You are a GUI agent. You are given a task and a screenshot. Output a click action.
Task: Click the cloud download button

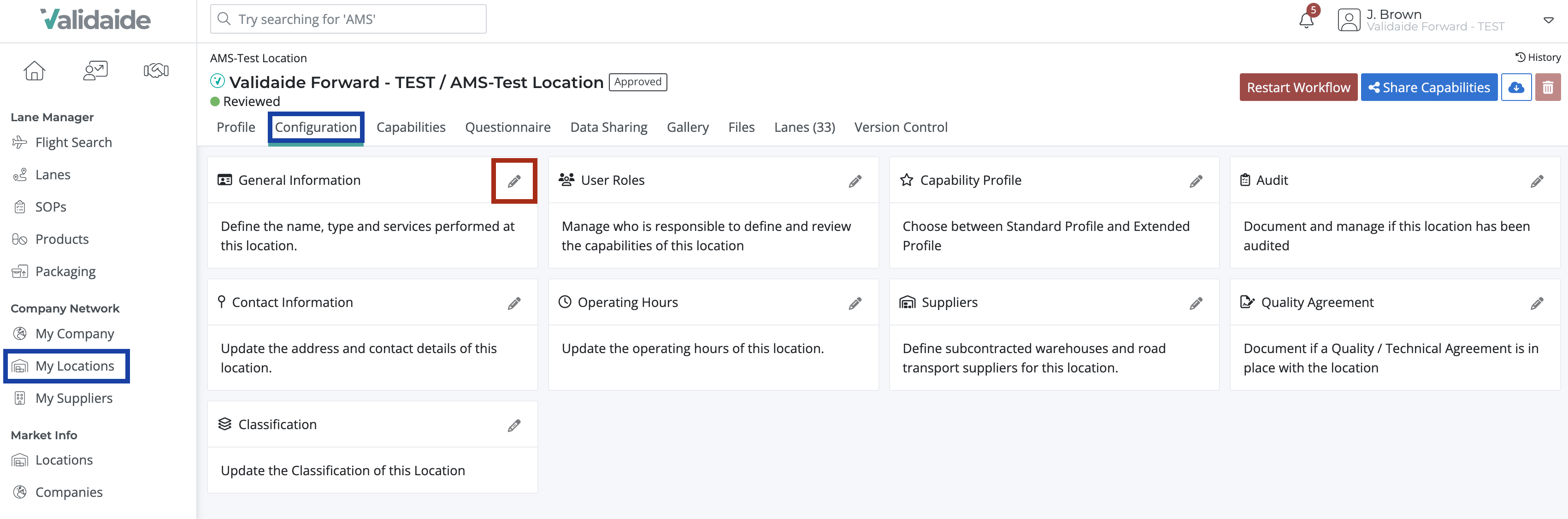(x=1516, y=88)
